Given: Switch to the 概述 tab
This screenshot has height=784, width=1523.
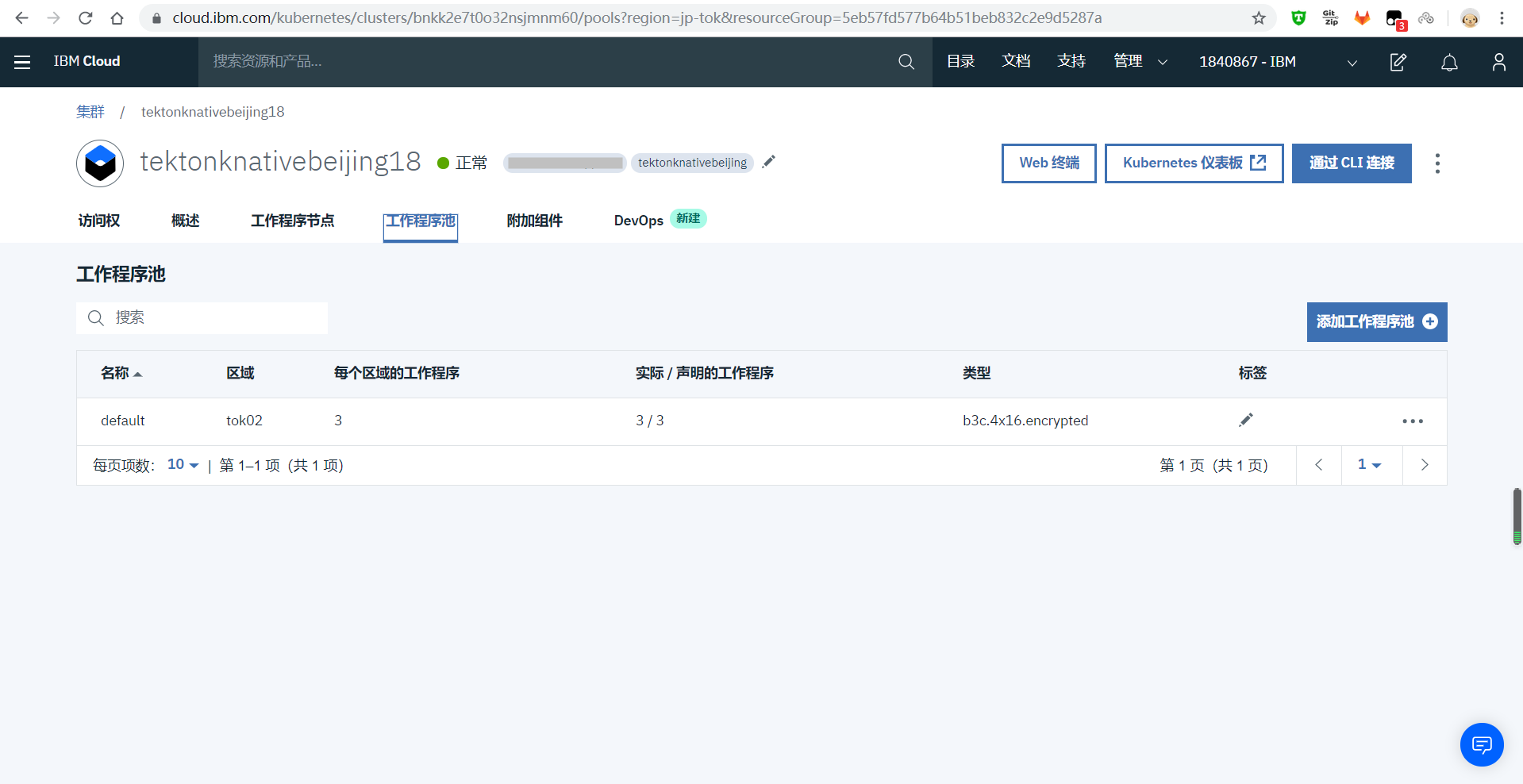Looking at the screenshot, I should pyautogui.click(x=186, y=221).
